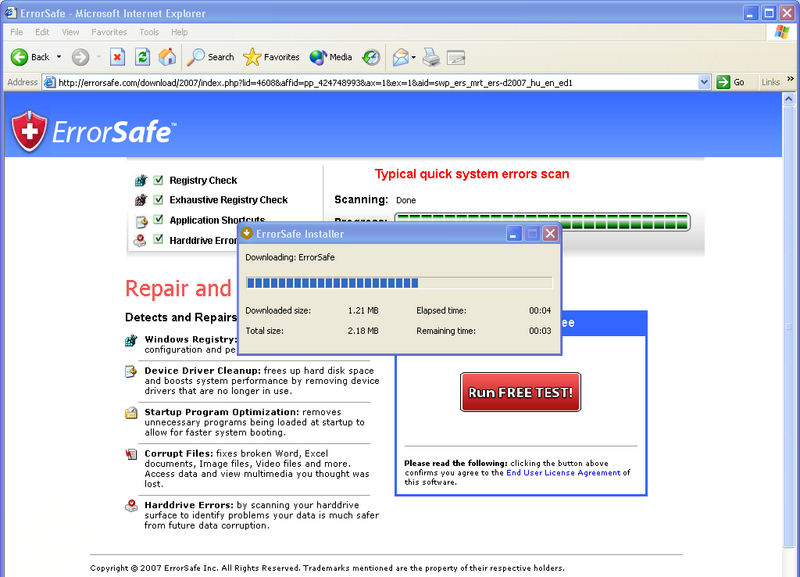This screenshot has height=577, width=800.
Task: Click the total size value 2.18 MB
Action: pos(363,331)
